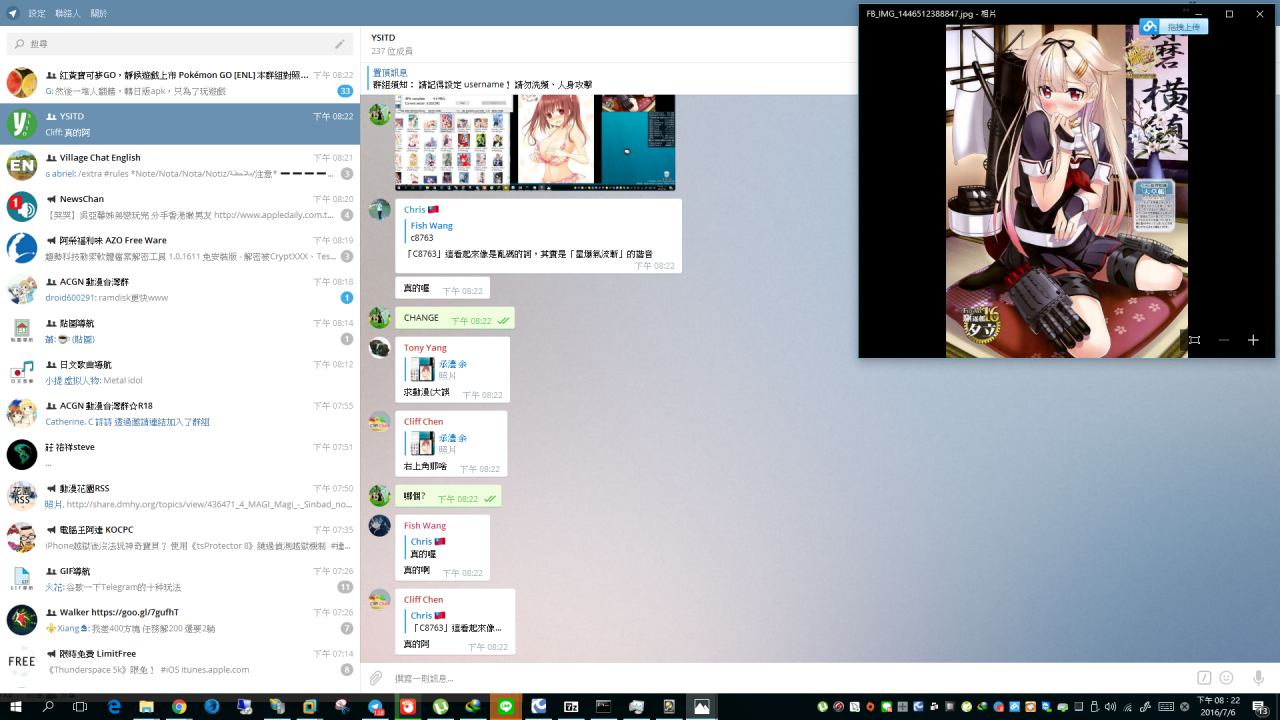Screen dimensions: 1280x720
Task: Click the taskbar clock showing 2016/7/6
Action: pyautogui.click(x=1219, y=706)
